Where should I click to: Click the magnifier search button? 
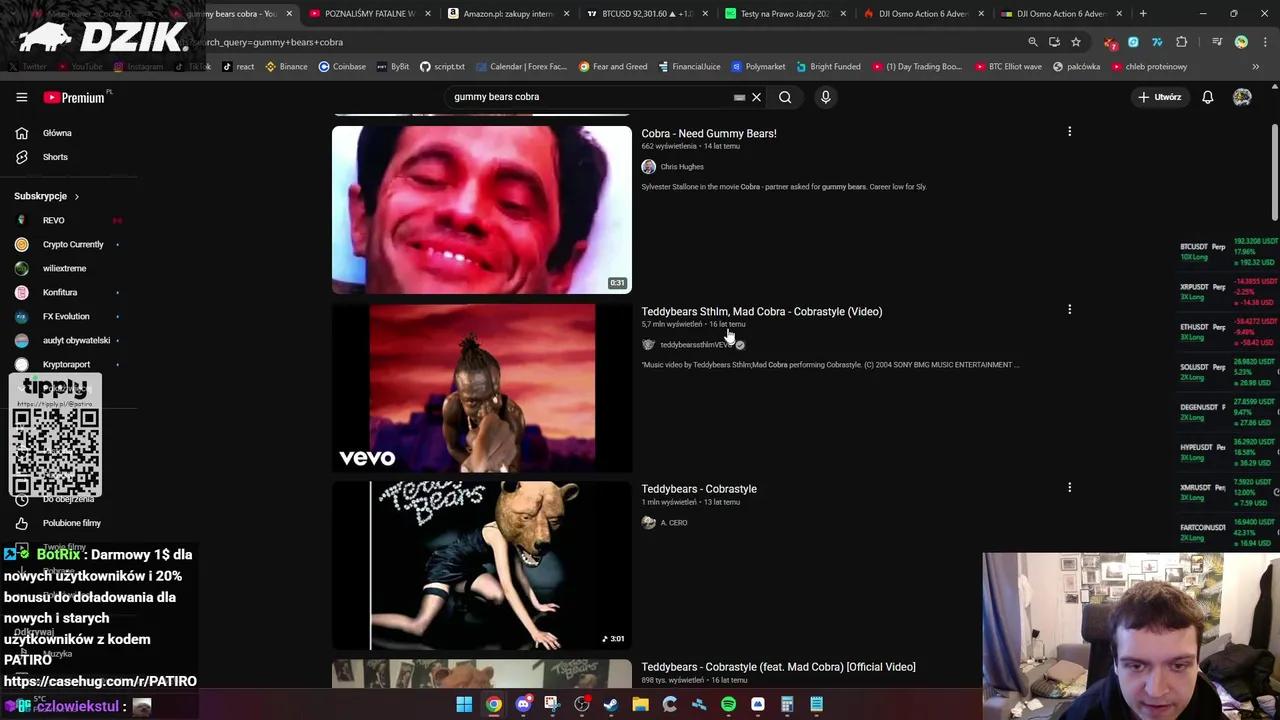point(785,97)
